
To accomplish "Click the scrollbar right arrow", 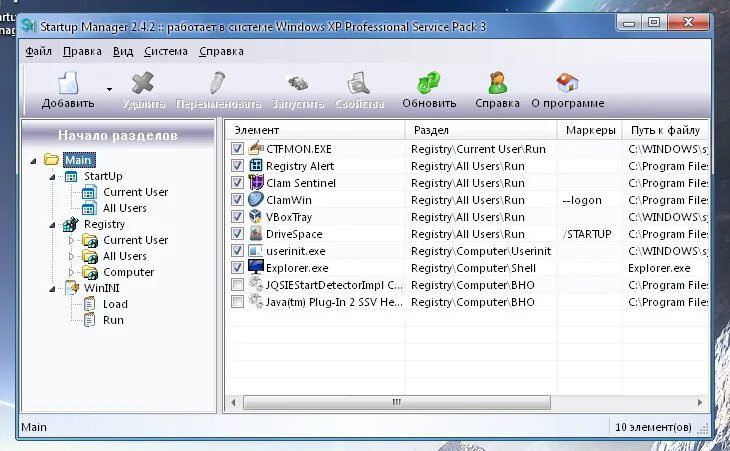I will 700,402.
